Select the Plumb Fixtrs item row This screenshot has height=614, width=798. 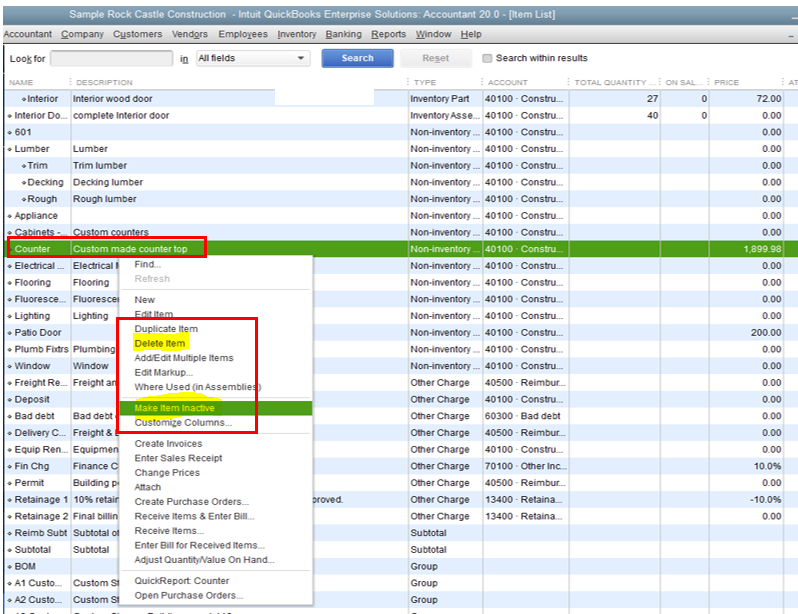coord(401,349)
